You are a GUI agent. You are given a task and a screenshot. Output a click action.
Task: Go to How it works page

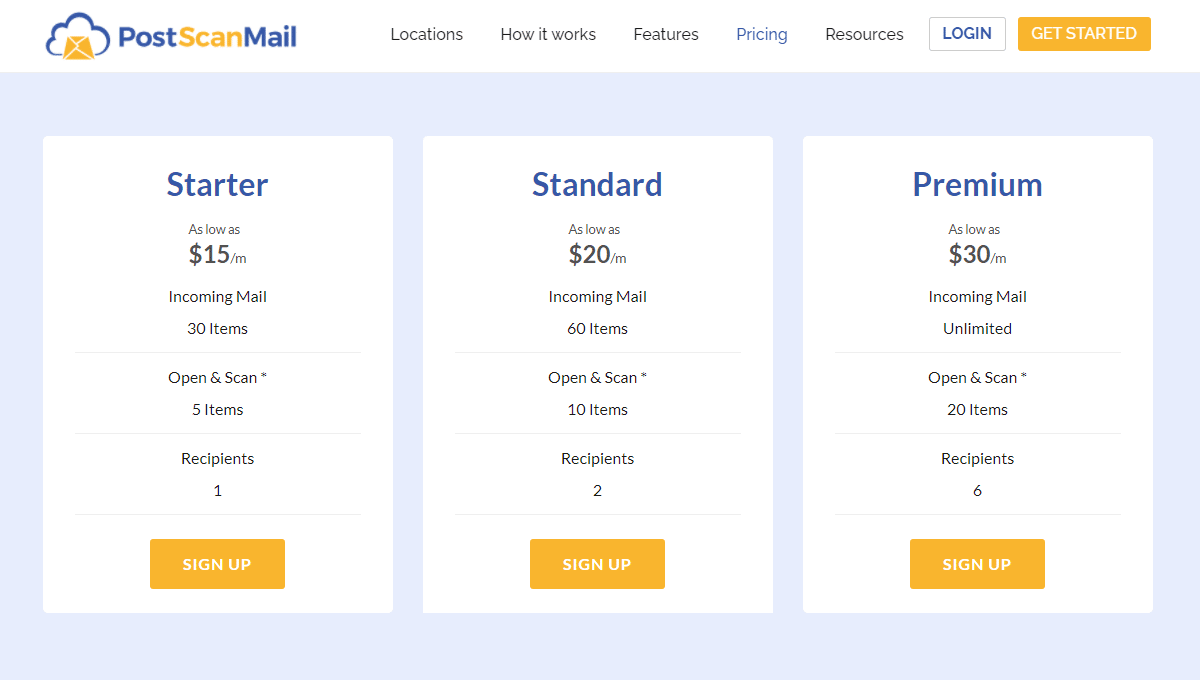[x=548, y=34]
